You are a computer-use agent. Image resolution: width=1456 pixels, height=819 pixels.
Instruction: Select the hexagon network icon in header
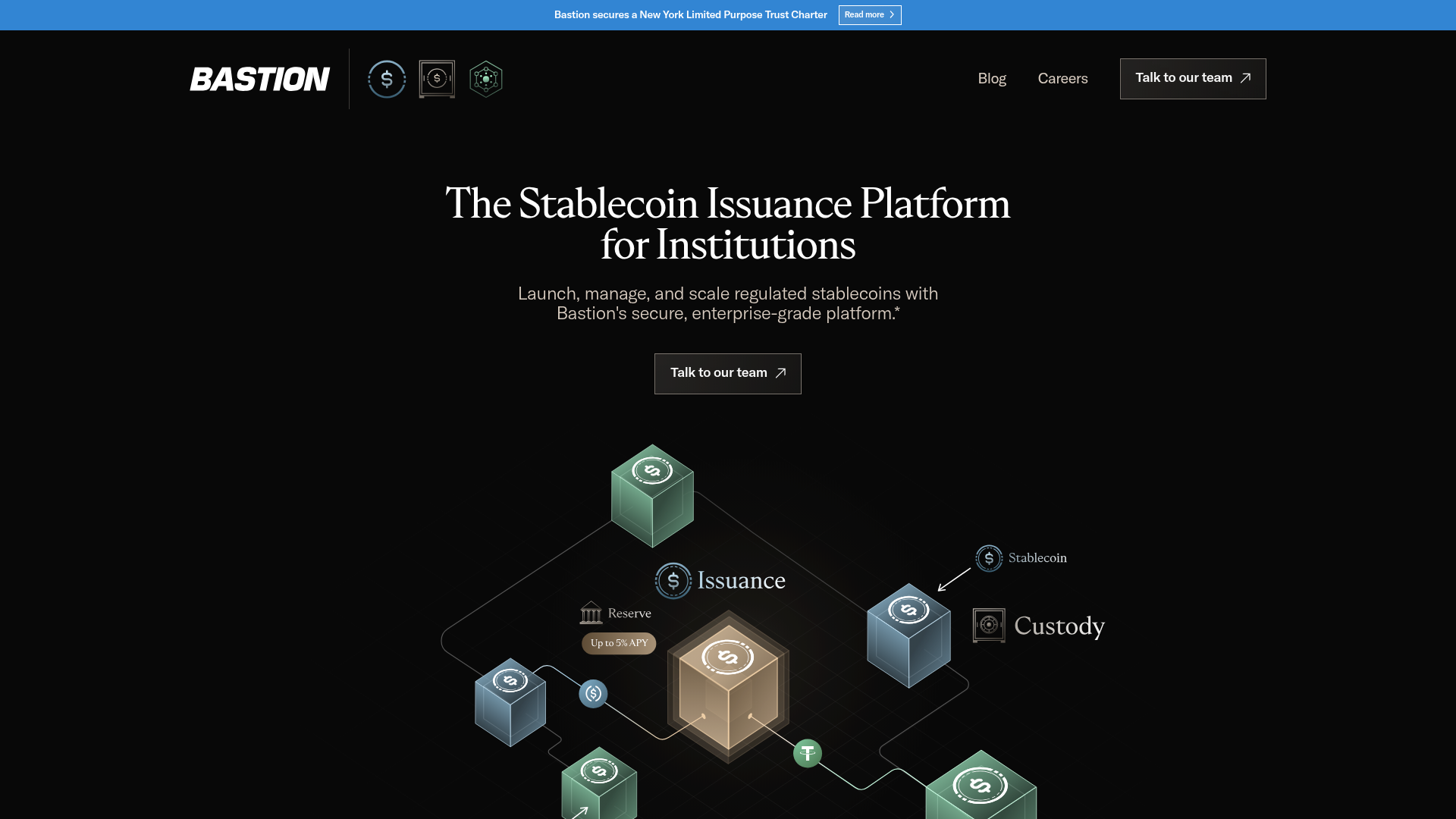coord(486,79)
